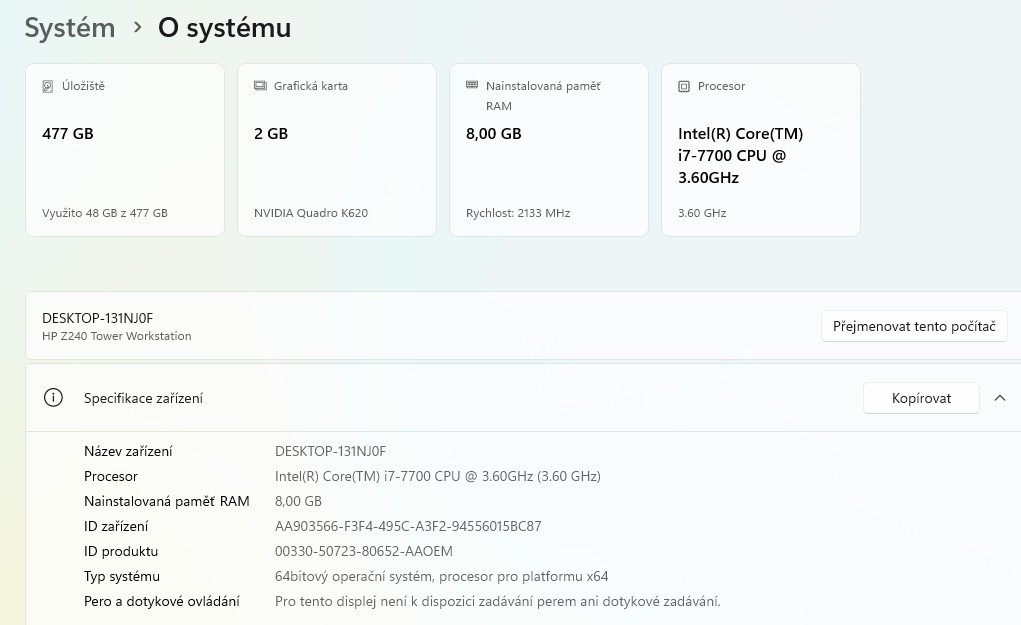Image resolution: width=1021 pixels, height=625 pixels.
Task: Go back to Systém via breadcrumb
Action: (x=70, y=28)
